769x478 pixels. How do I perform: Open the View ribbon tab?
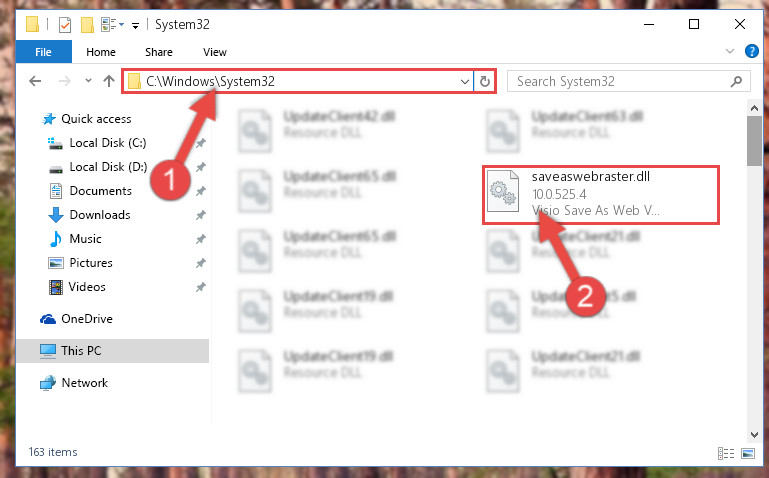215,52
